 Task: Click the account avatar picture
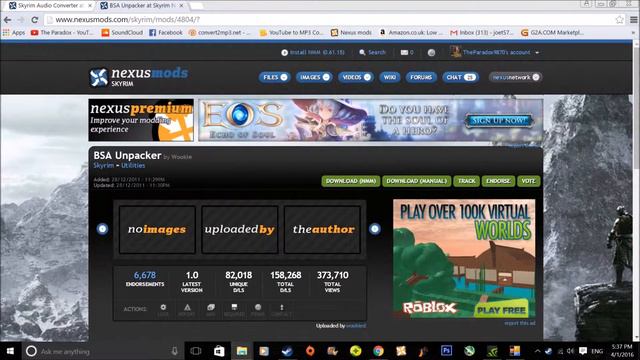click(x=456, y=51)
